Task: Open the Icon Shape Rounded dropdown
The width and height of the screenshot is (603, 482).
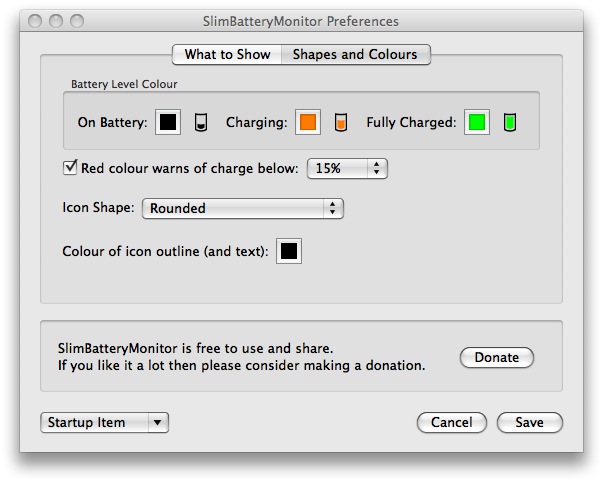Action: click(243, 208)
